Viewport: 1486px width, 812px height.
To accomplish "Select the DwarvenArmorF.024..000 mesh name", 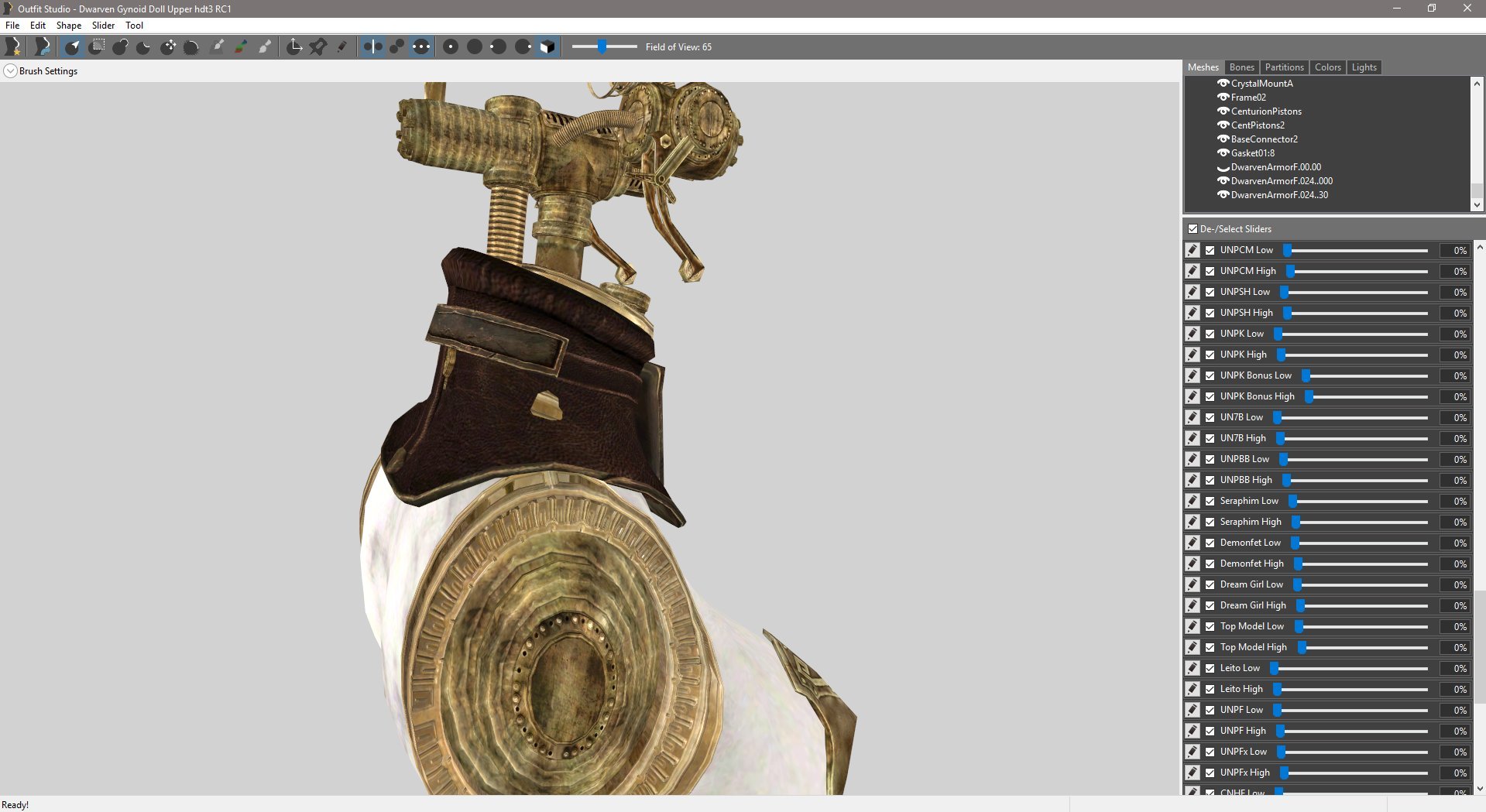I will point(1282,181).
